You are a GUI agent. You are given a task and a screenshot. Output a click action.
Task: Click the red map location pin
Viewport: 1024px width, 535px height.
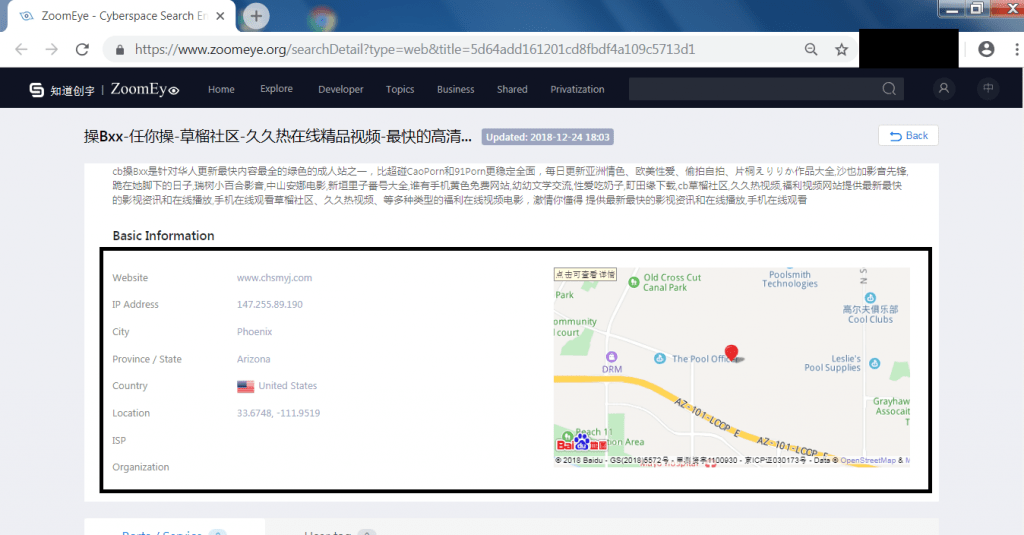pyautogui.click(x=731, y=353)
